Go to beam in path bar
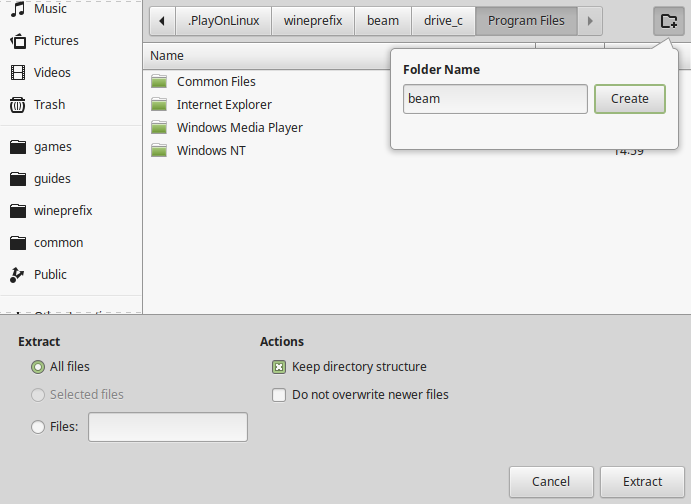Viewport: 691px width, 504px height. click(383, 21)
